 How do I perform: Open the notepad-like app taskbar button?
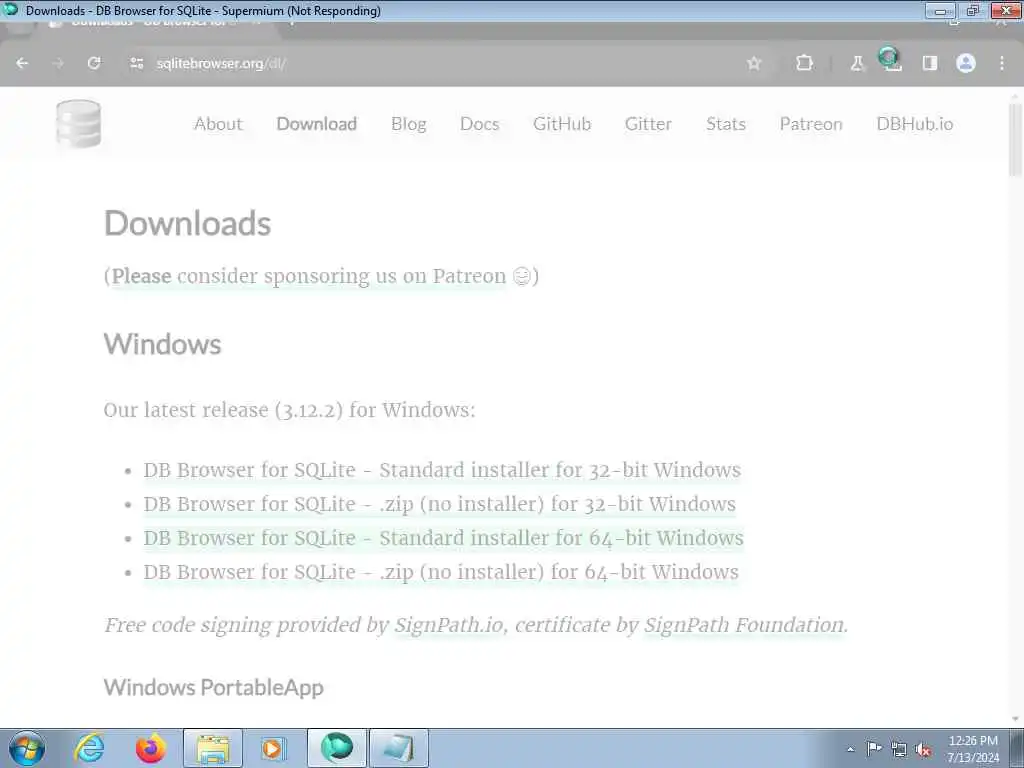coord(399,748)
